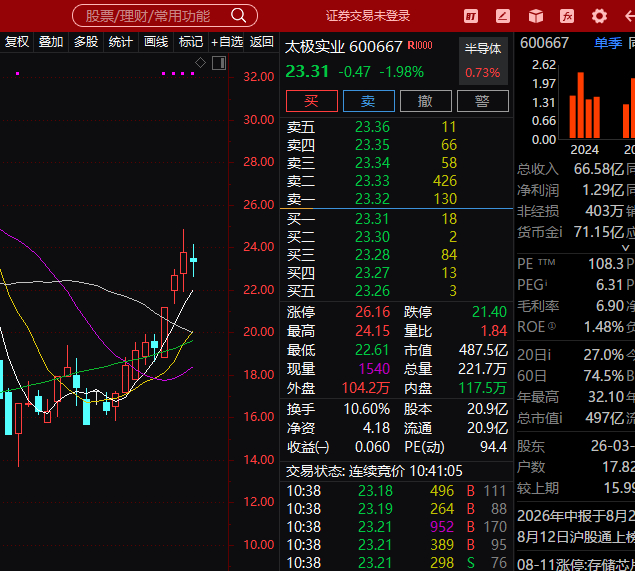The height and width of the screenshot is (571, 635).
Task: Click the PE(动) value 94.4
Action: click(493, 447)
